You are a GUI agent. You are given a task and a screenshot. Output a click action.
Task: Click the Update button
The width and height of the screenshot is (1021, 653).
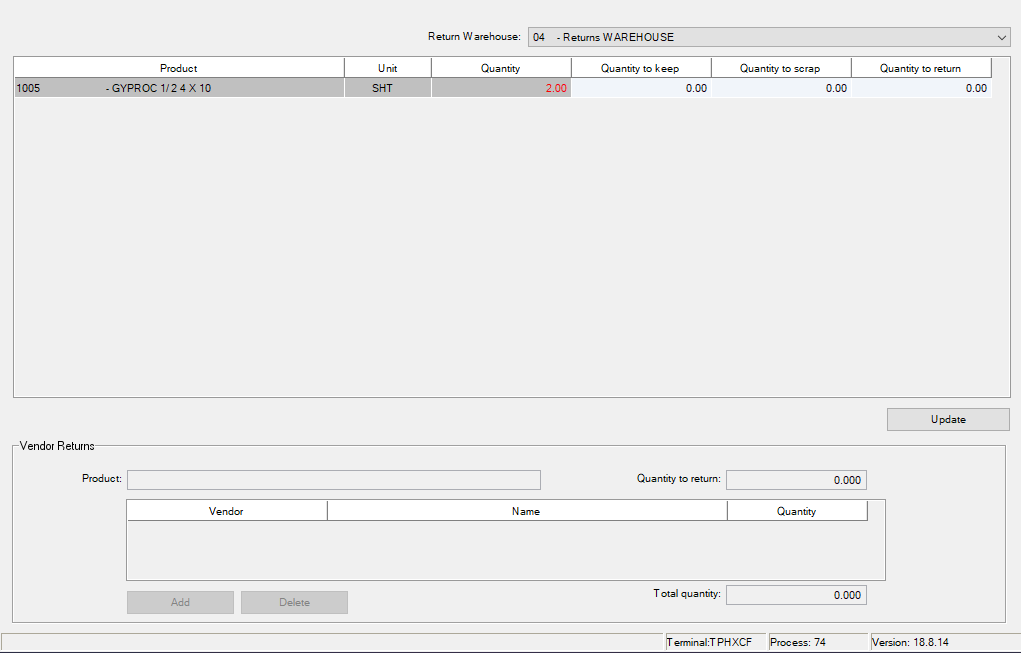tap(947, 420)
